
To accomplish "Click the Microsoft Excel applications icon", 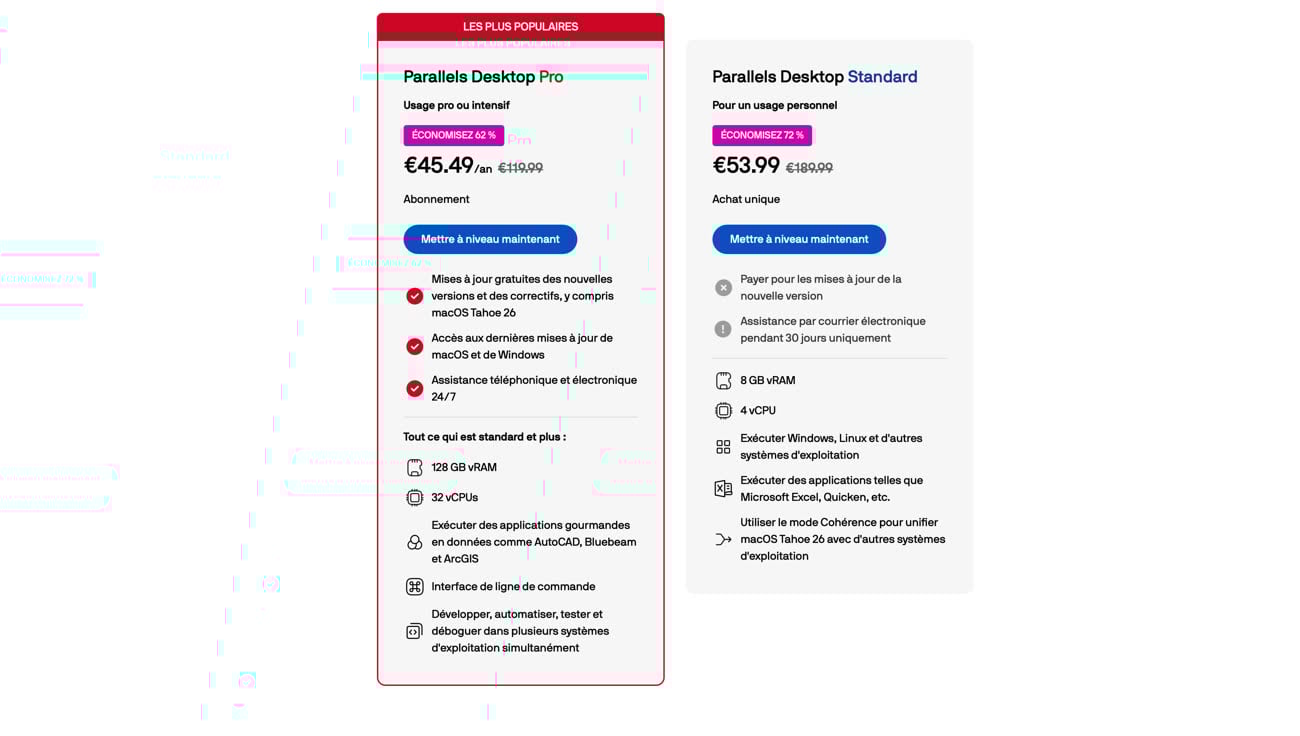I will 723,489.
